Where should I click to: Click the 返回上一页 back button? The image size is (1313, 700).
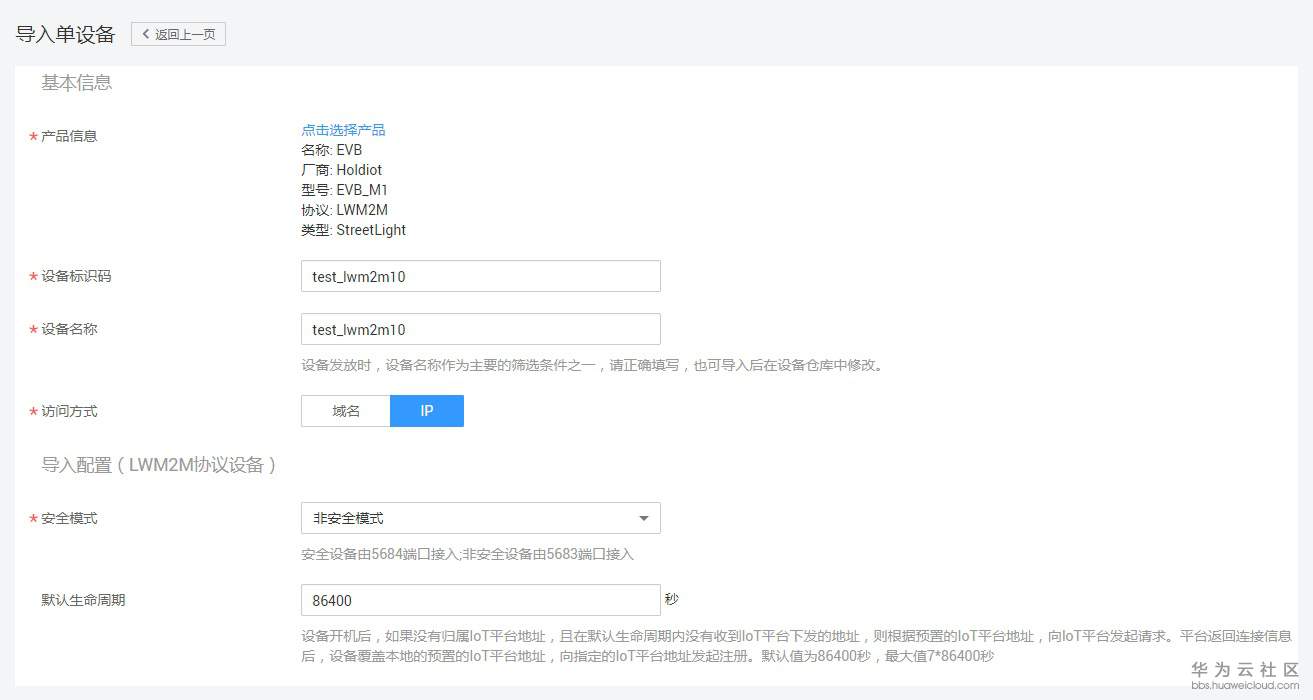[178, 34]
